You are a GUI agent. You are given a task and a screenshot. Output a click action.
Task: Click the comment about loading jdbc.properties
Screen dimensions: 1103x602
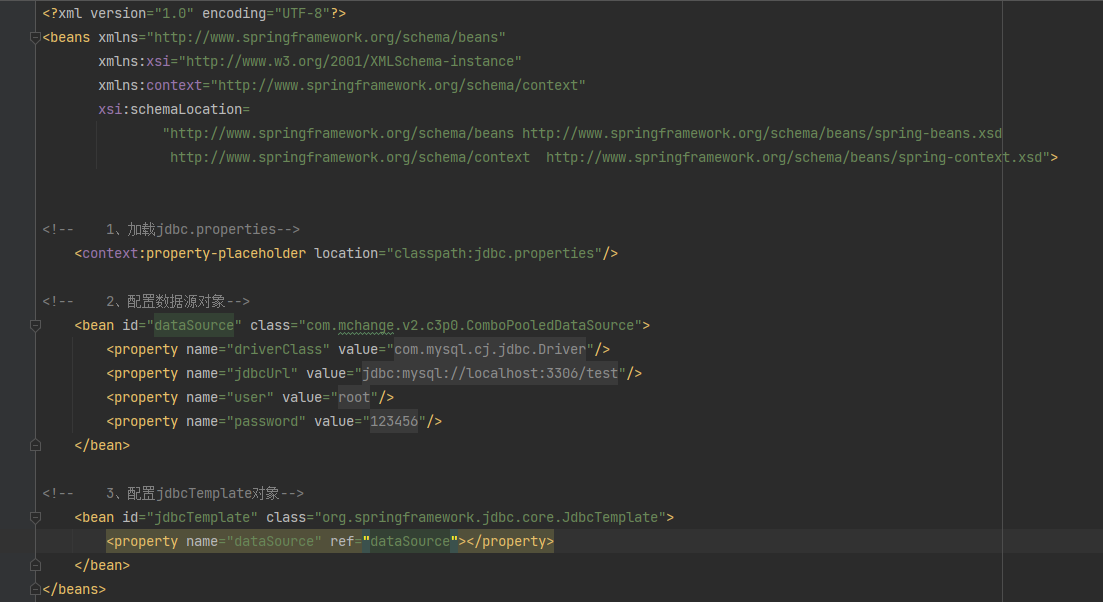171,229
